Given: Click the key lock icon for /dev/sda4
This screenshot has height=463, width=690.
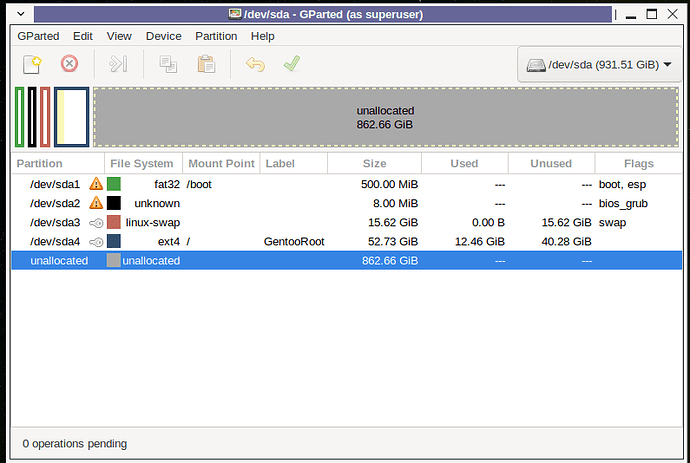Looking at the screenshot, I should pyautogui.click(x=96, y=242).
